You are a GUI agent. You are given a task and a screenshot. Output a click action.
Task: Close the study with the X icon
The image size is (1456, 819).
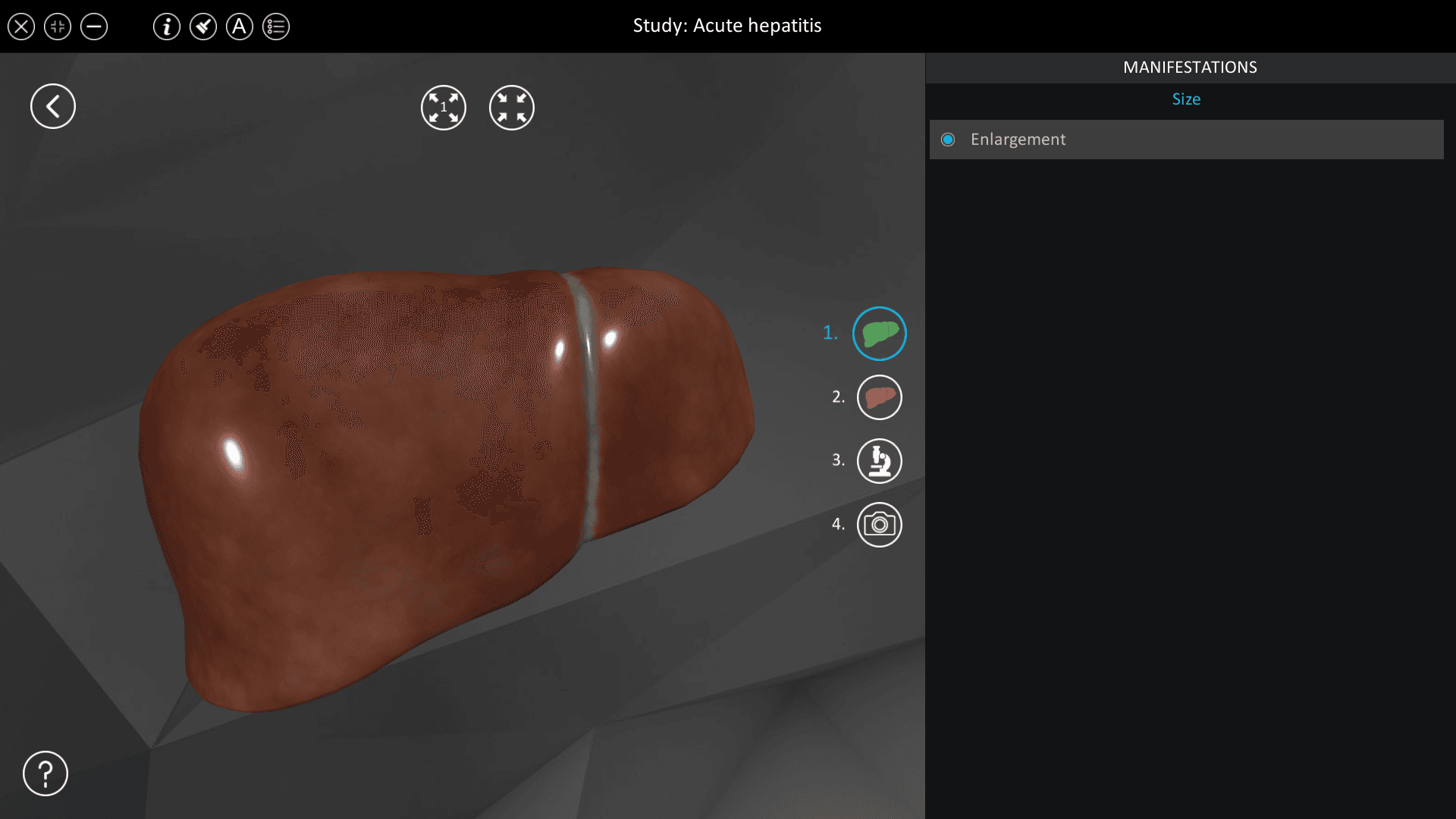(21, 27)
